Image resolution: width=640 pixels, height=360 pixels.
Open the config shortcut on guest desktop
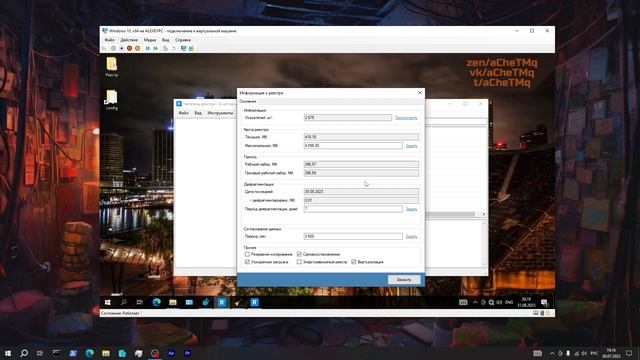(111, 100)
